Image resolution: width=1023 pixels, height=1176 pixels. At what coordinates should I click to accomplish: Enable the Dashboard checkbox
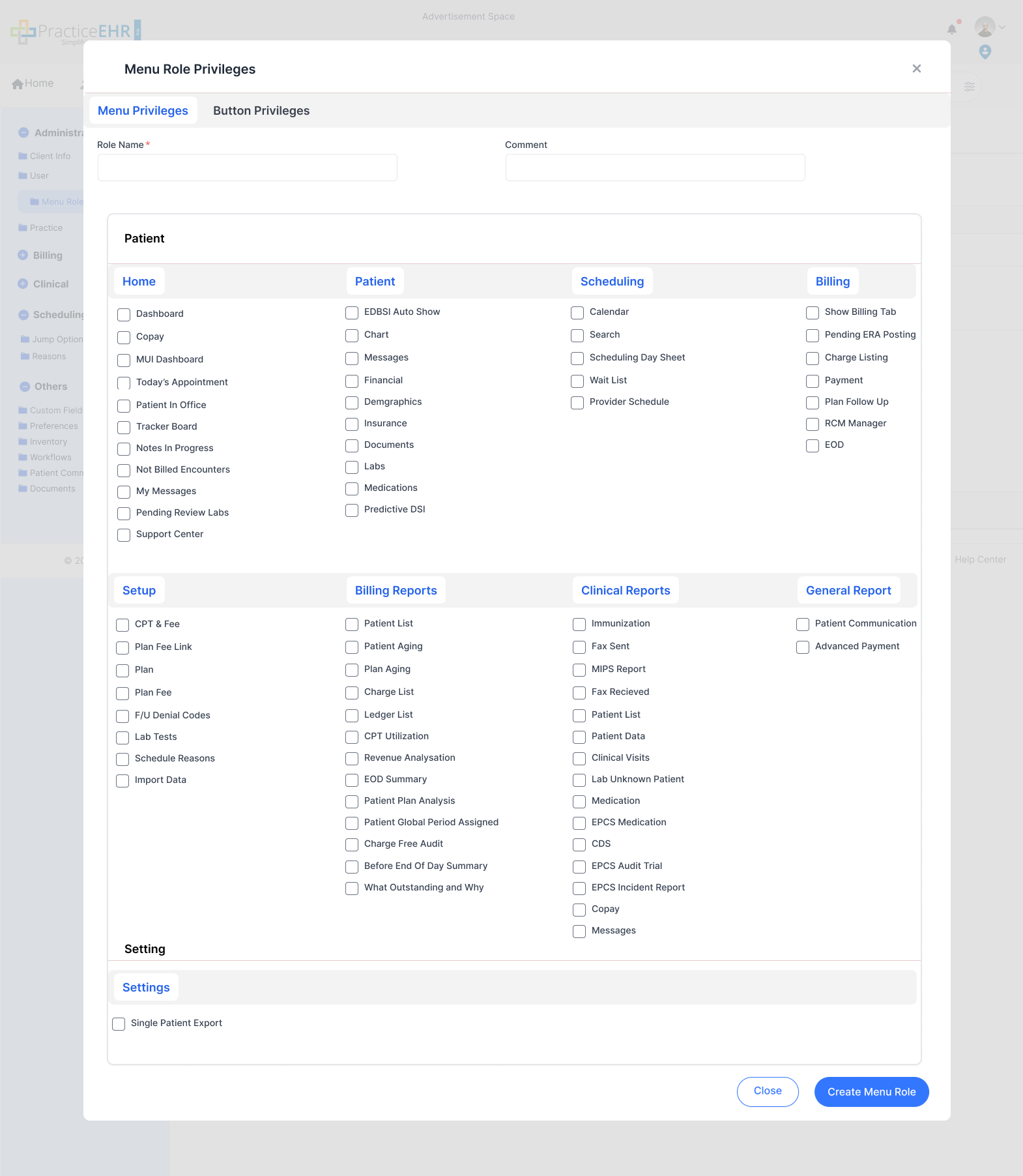pyautogui.click(x=124, y=315)
